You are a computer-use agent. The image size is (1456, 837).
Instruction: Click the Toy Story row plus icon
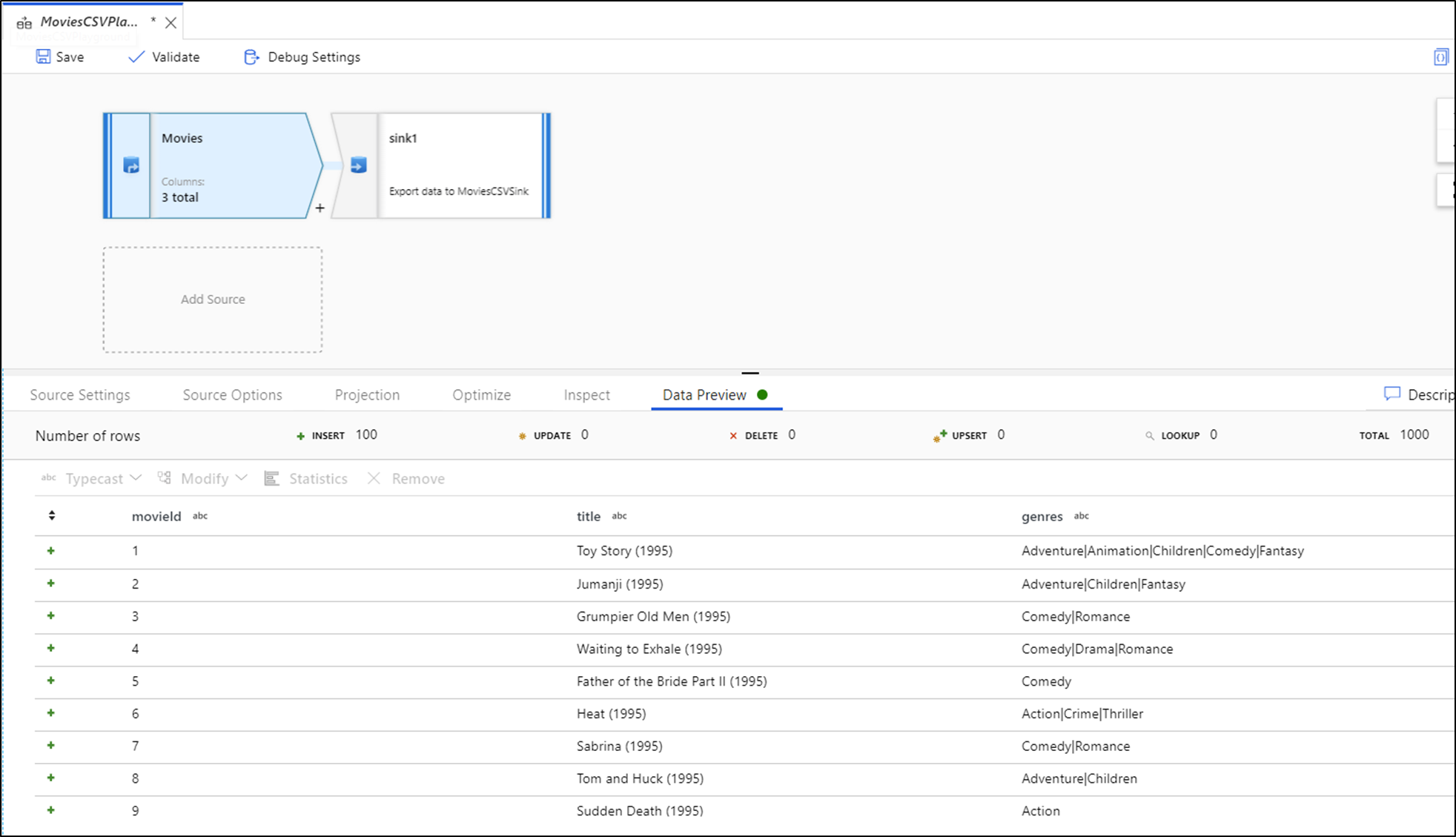(51, 551)
